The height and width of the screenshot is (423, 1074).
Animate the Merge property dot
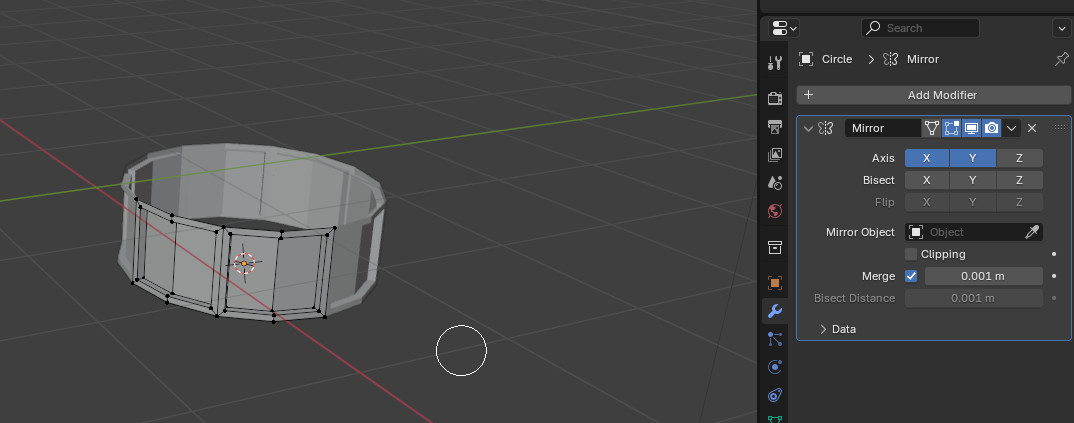click(1054, 276)
